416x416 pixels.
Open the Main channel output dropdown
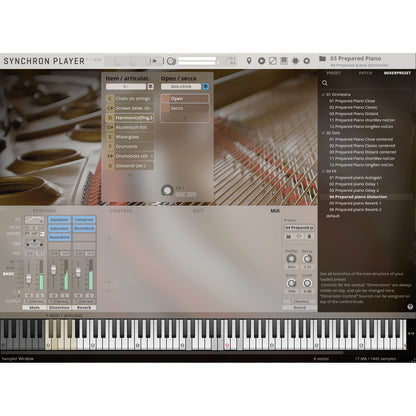click(x=34, y=301)
